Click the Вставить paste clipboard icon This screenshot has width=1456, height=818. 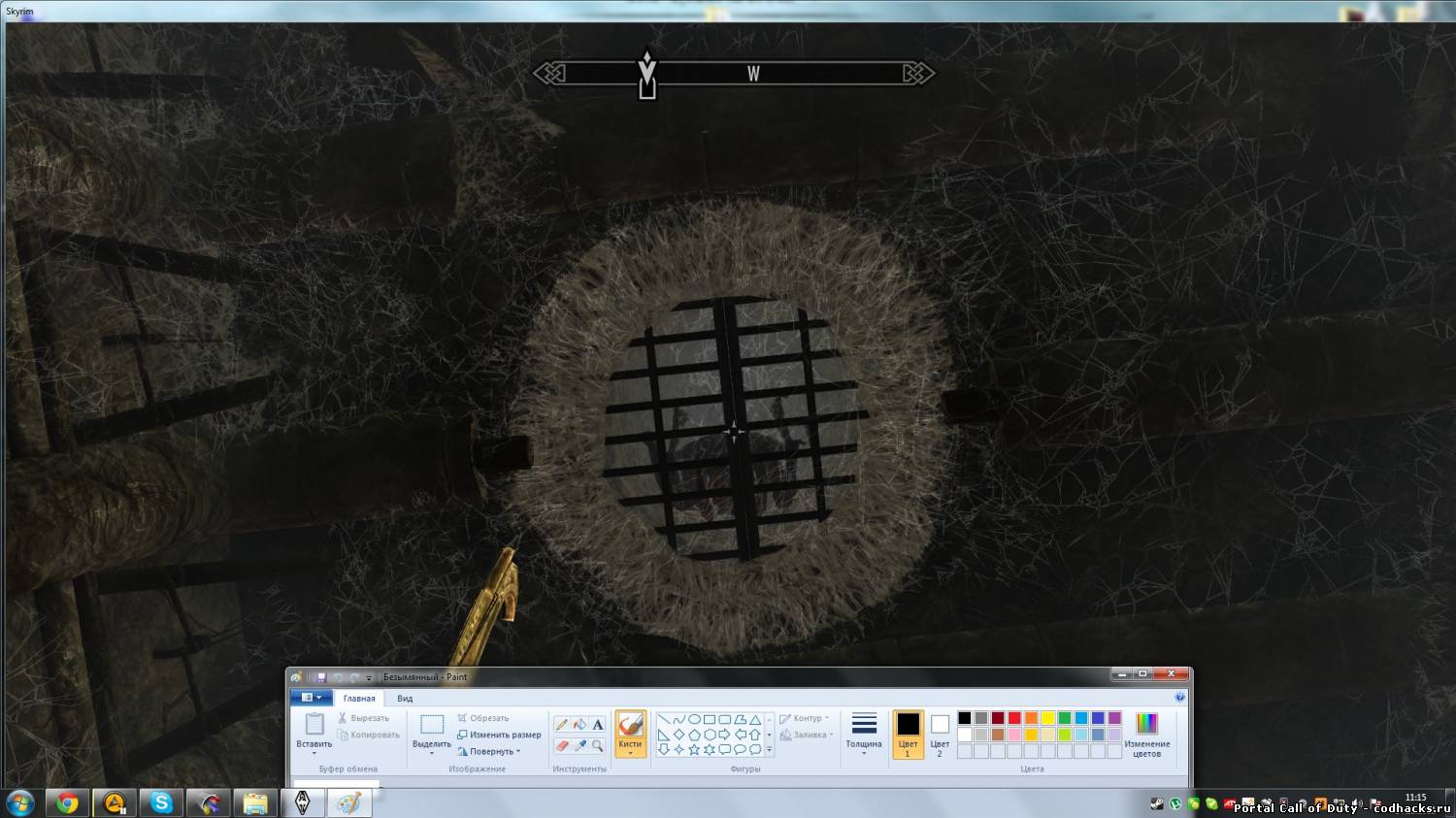click(x=314, y=724)
